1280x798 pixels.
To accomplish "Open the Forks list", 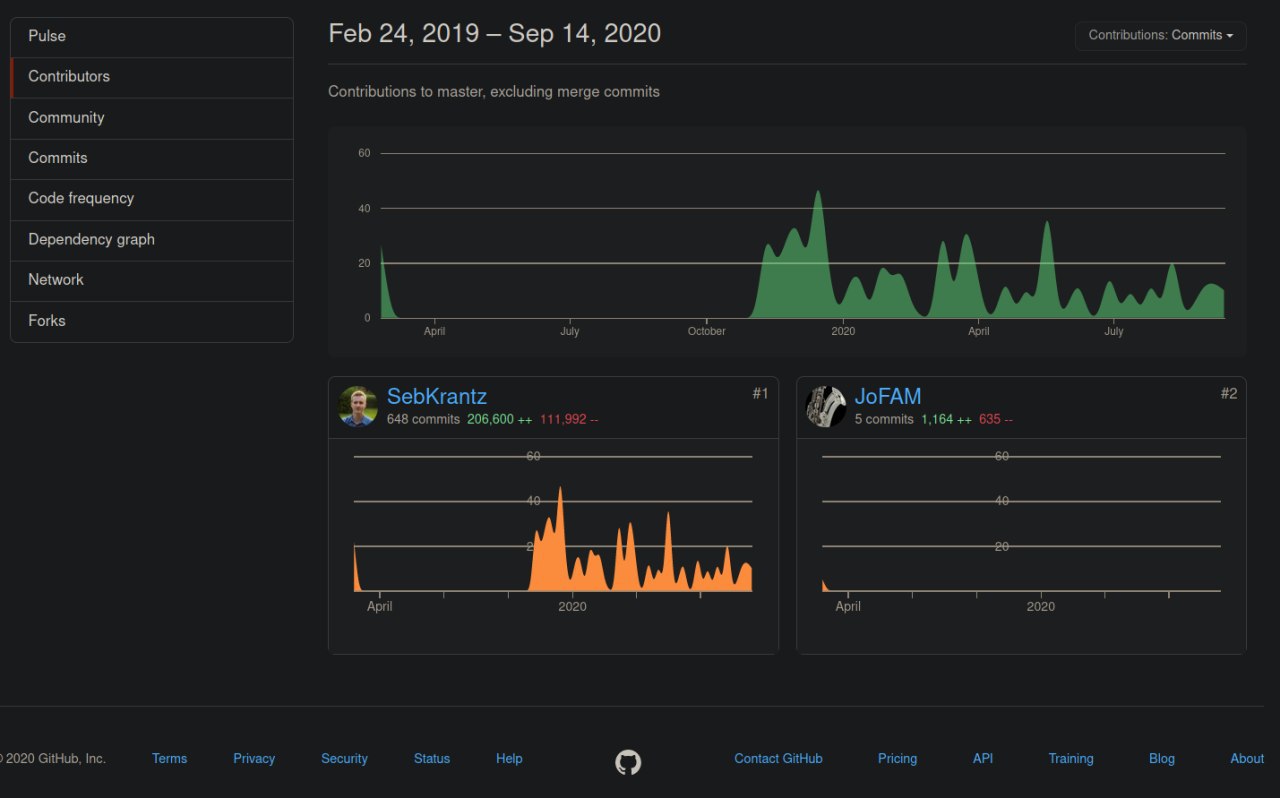I will tap(152, 321).
